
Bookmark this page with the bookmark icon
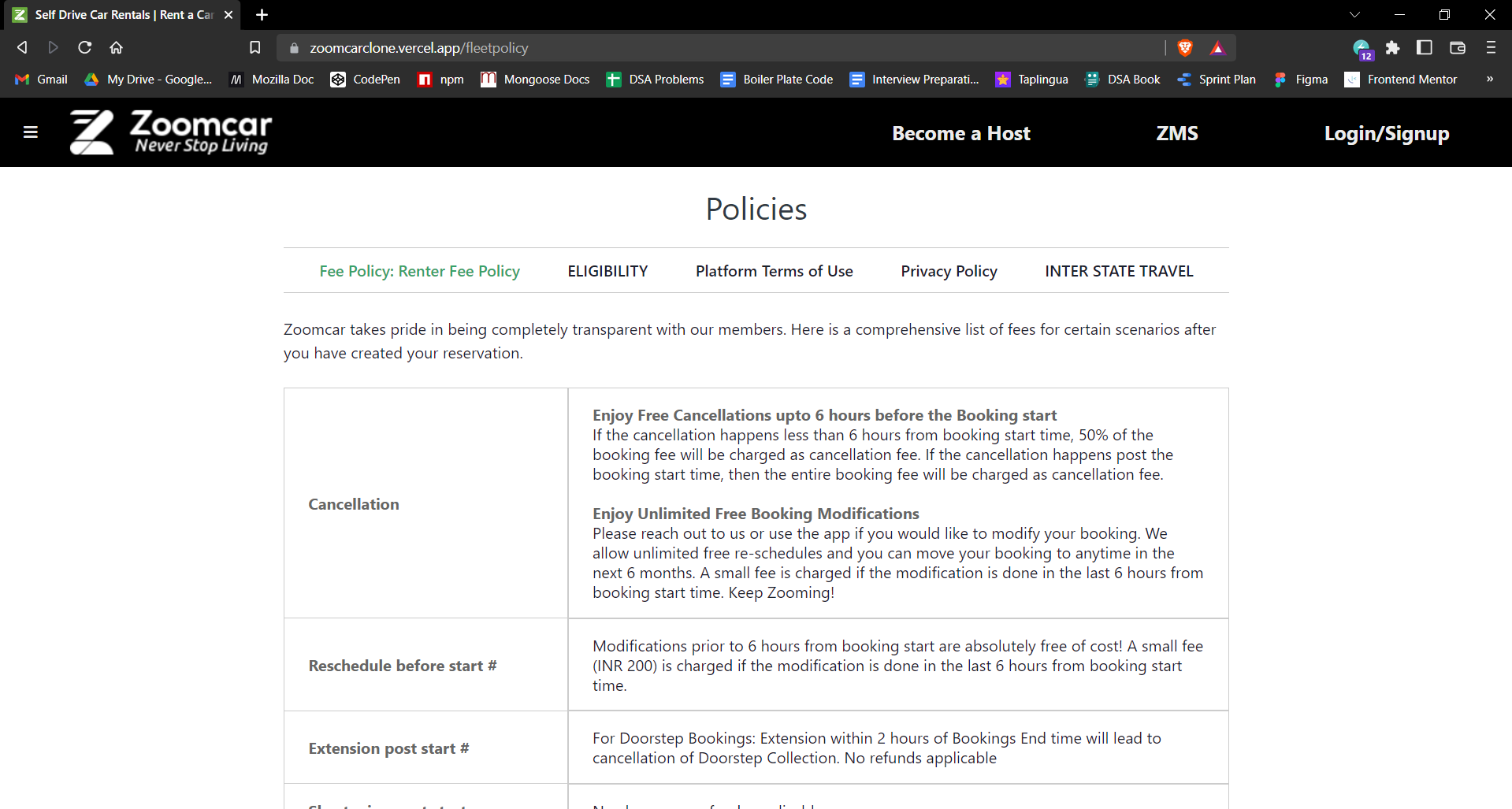[x=254, y=47]
